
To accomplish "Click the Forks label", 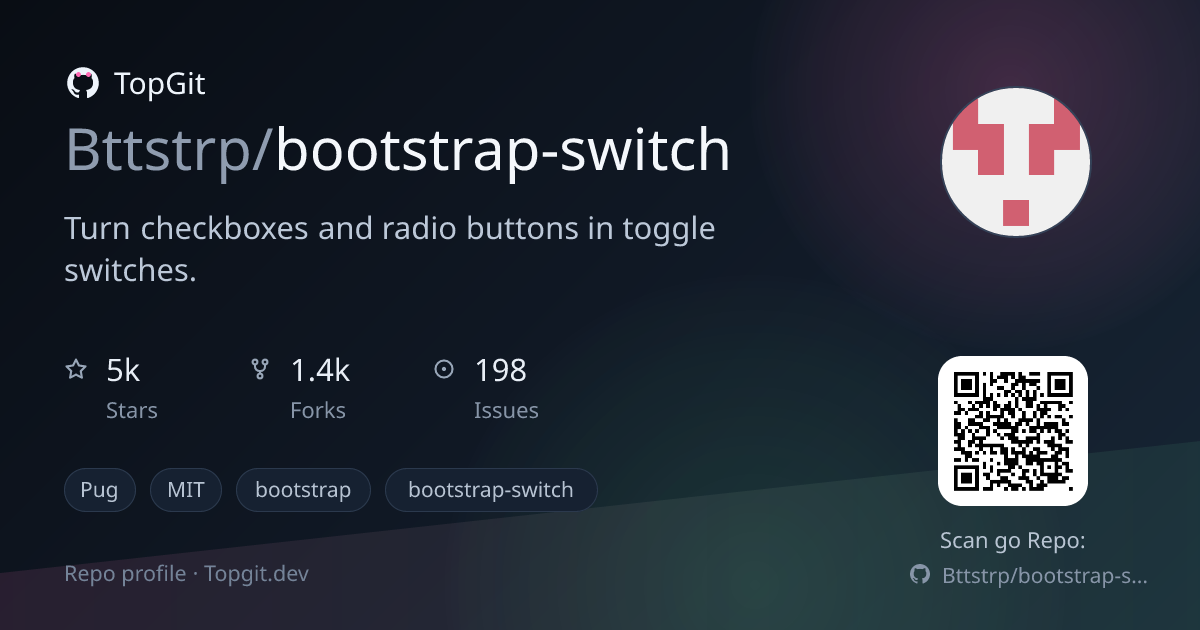I will [x=318, y=411].
